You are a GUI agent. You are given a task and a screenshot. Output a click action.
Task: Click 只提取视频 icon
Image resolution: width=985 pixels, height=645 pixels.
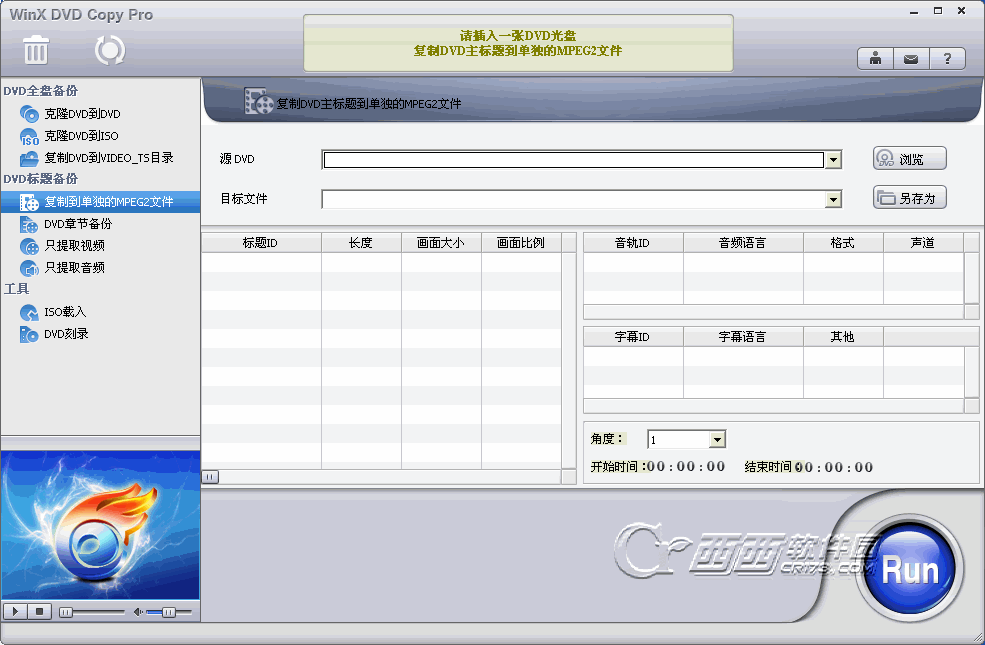[29, 246]
